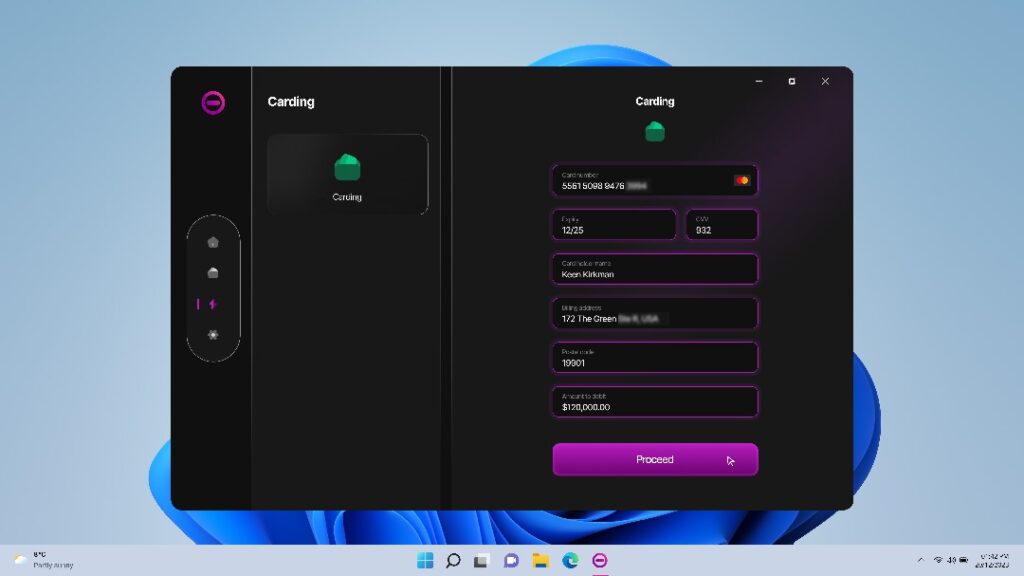Image resolution: width=1024 pixels, height=576 pixels.
Task: Open Settings via the gear icon
Action: coord(213,335)
